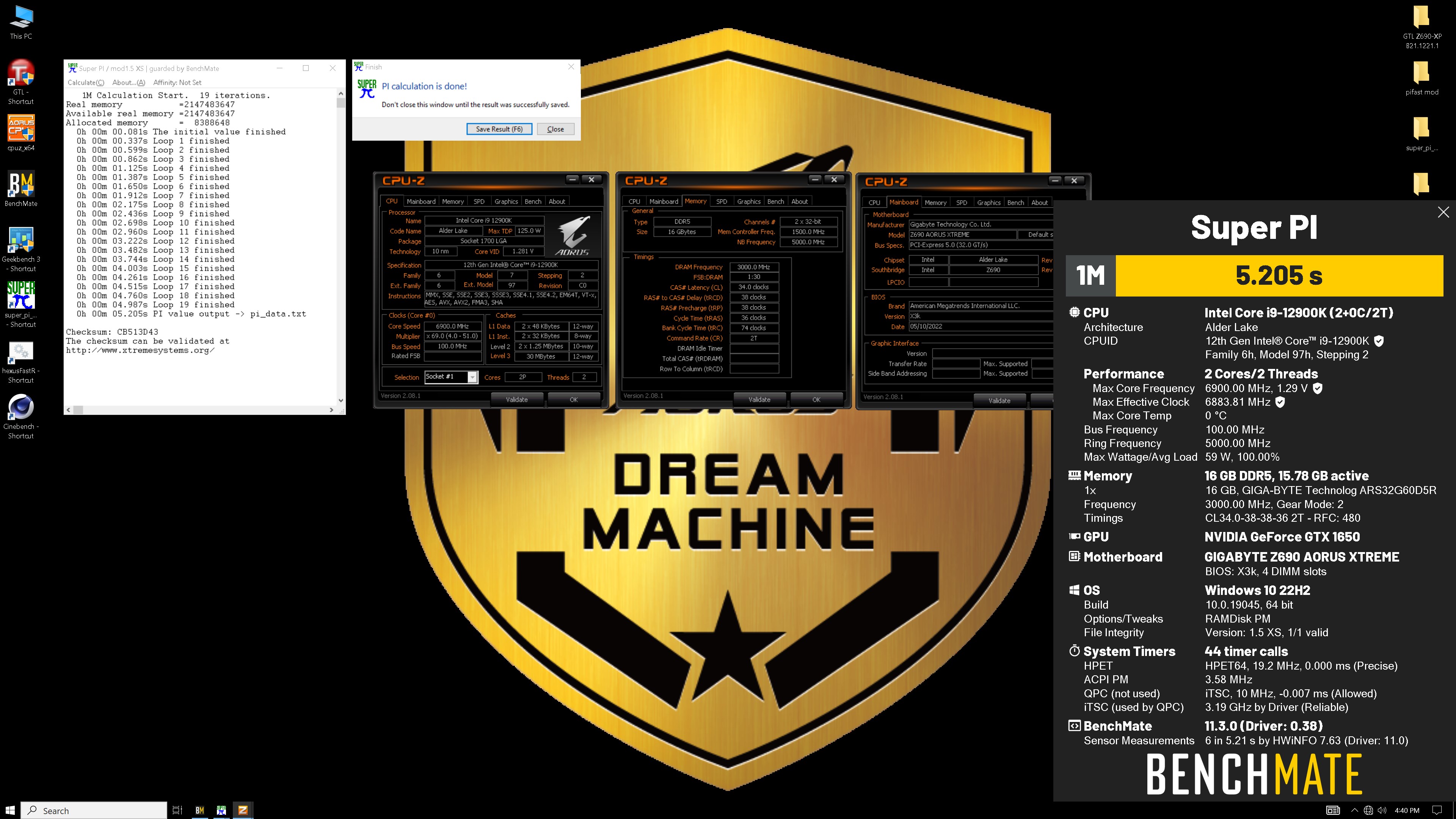Click OK in the first CPU-Z window
The height and width of the screenshot is (819, 1456).
click(x=574, y=400)
